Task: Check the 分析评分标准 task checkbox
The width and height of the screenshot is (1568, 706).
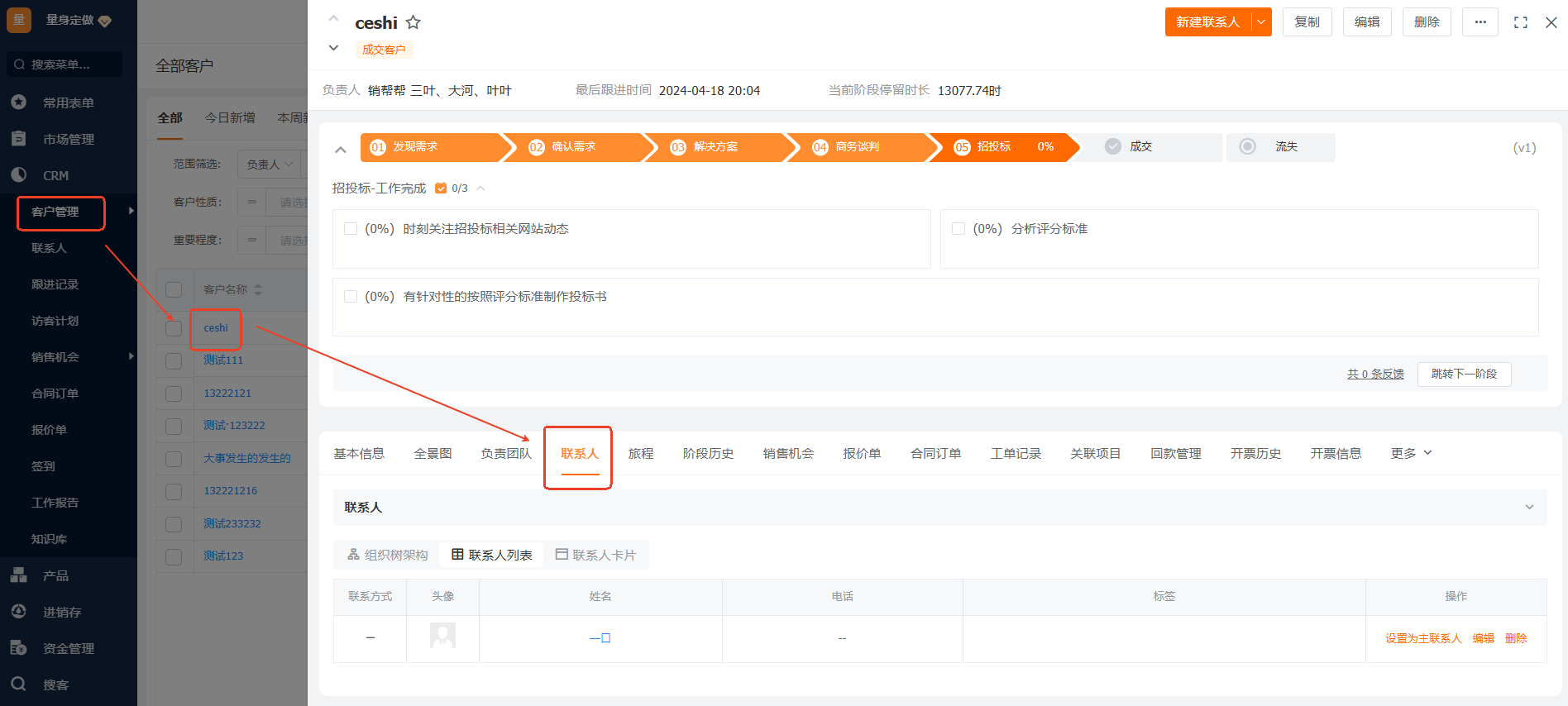Action: tap(958, 229)
